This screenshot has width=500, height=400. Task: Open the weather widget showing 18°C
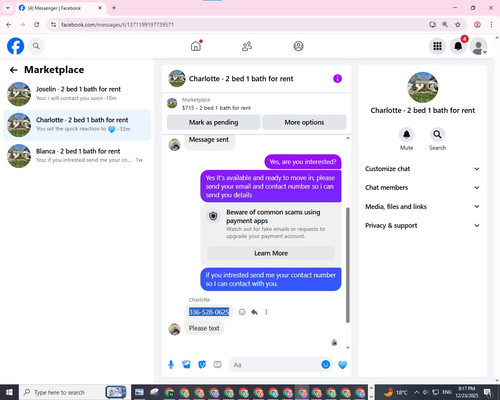point(395,392)
